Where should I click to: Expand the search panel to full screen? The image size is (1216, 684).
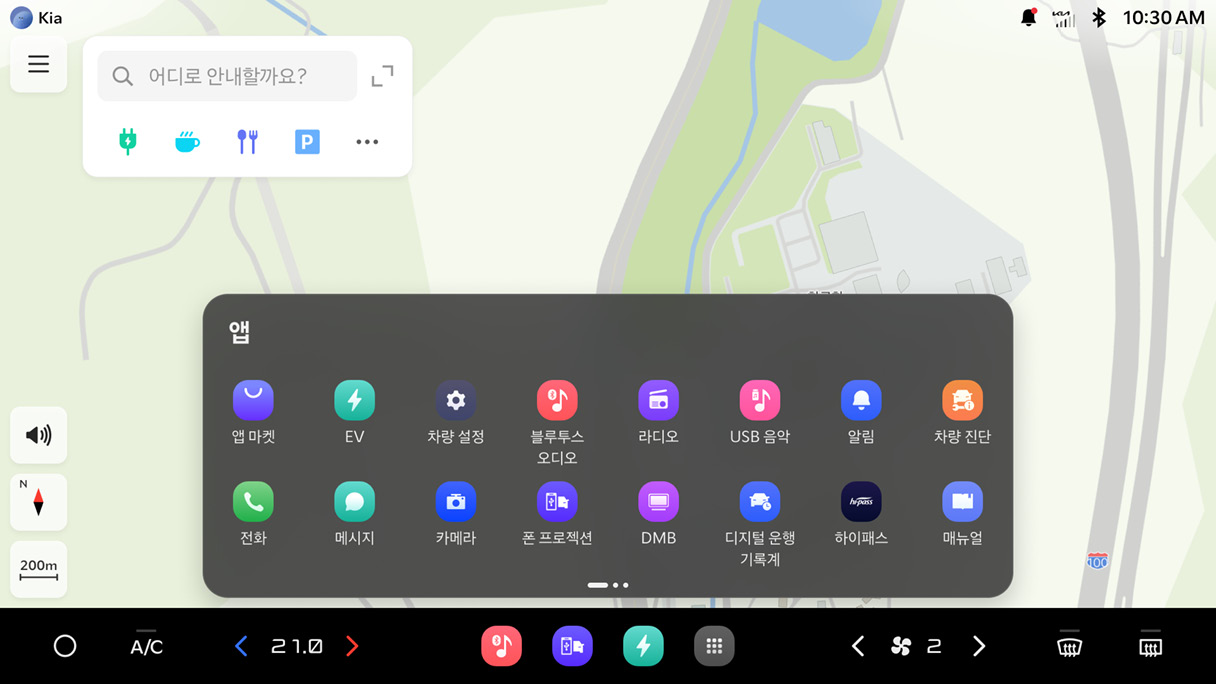pos(382,76)
